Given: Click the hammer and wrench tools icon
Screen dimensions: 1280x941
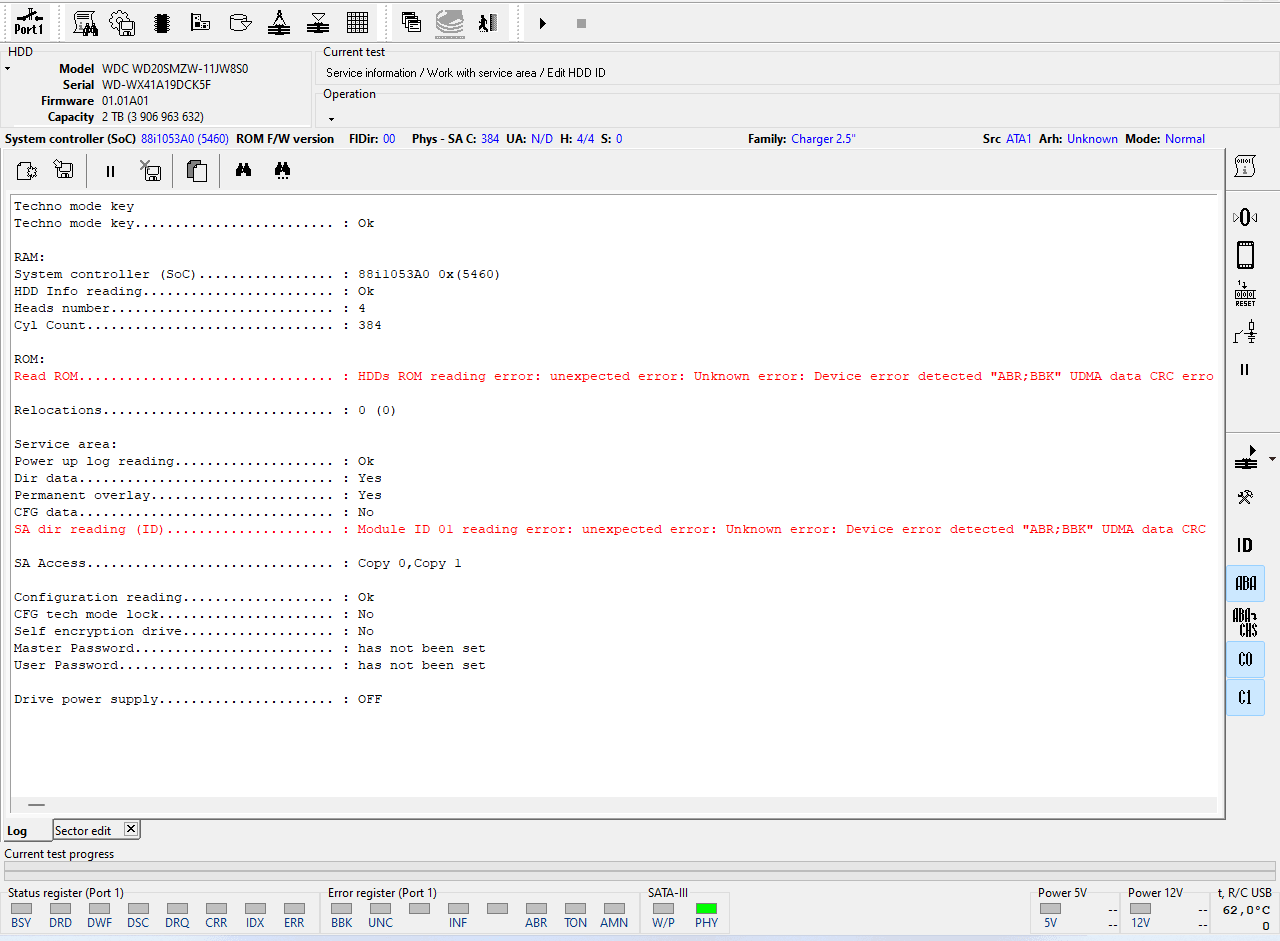Looking at the screenshot, I should click(x=1245, y=497).
